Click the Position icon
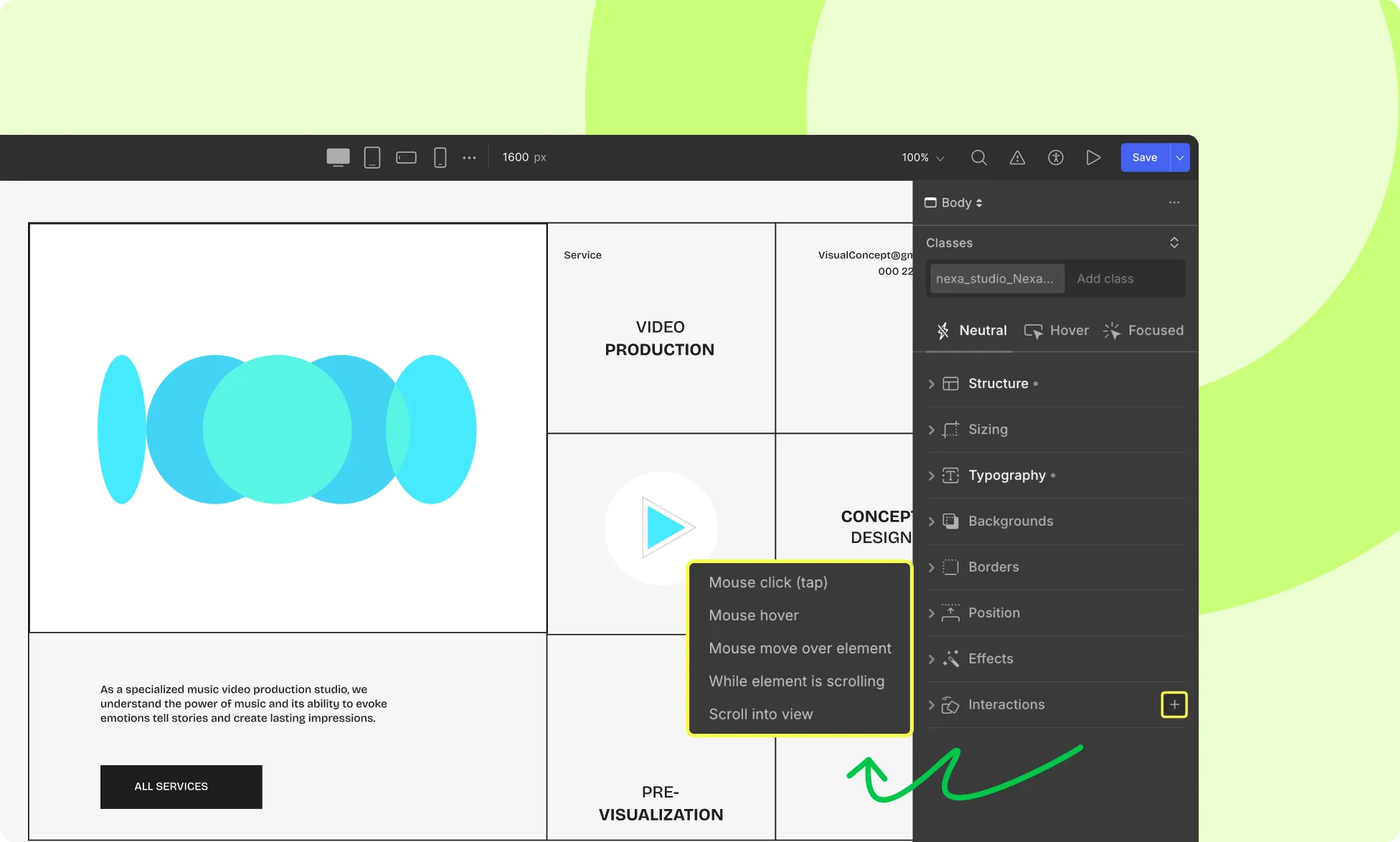 point(950,612)
